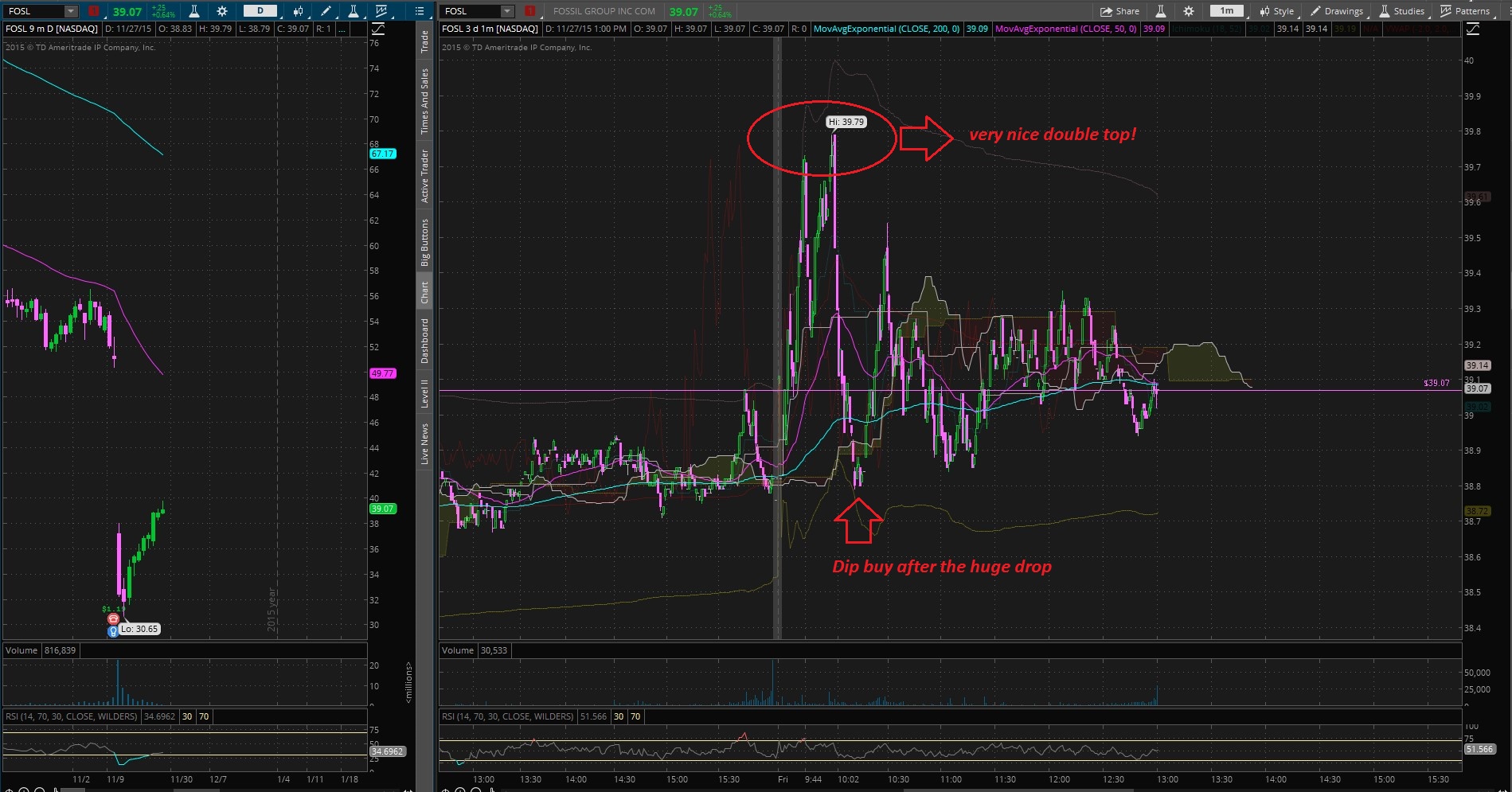Switch to Level II side tab
Screen dimensions: 1512x792
coord(424,394)
